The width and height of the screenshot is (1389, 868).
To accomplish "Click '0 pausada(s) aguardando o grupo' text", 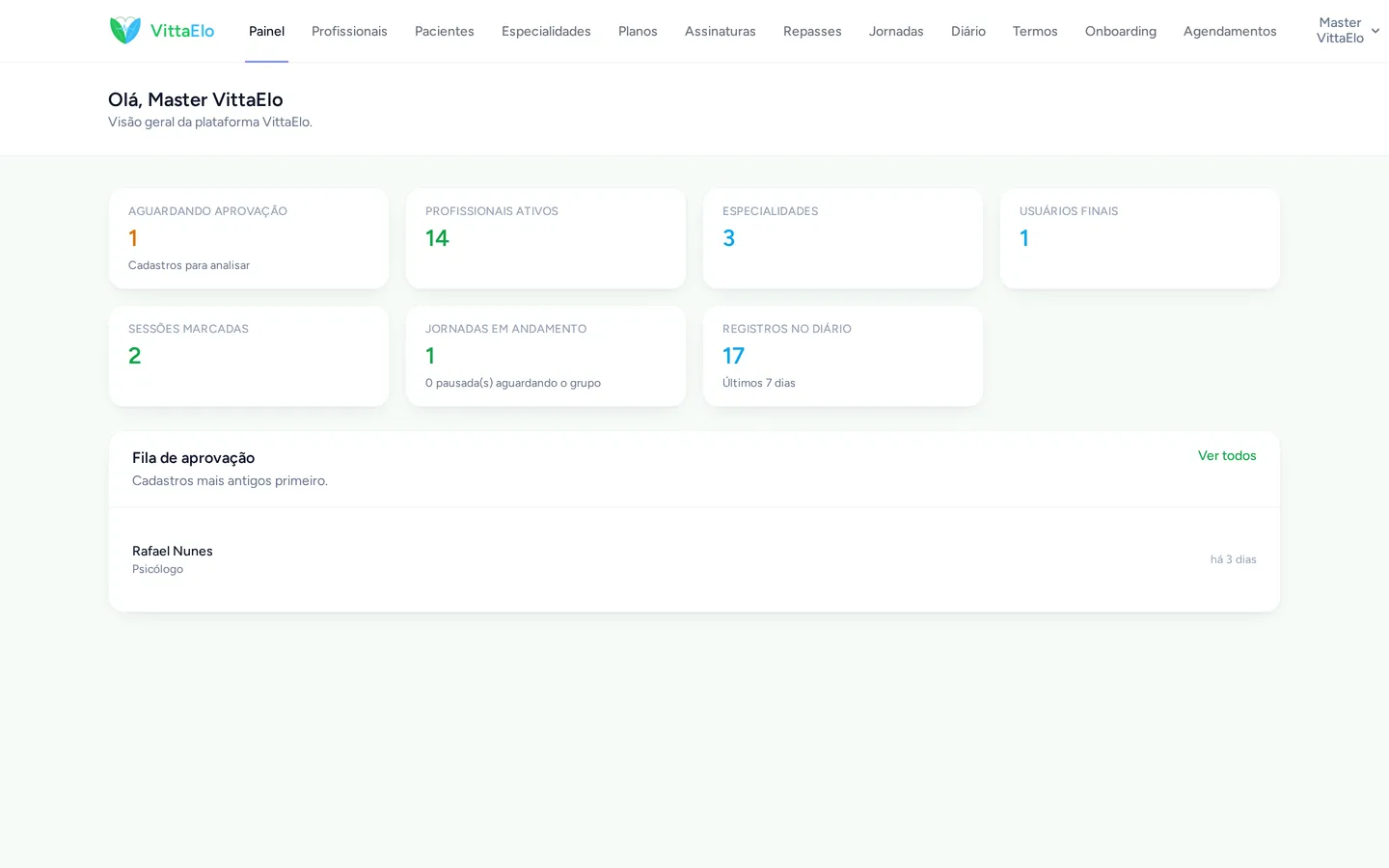I will [513, 383].
